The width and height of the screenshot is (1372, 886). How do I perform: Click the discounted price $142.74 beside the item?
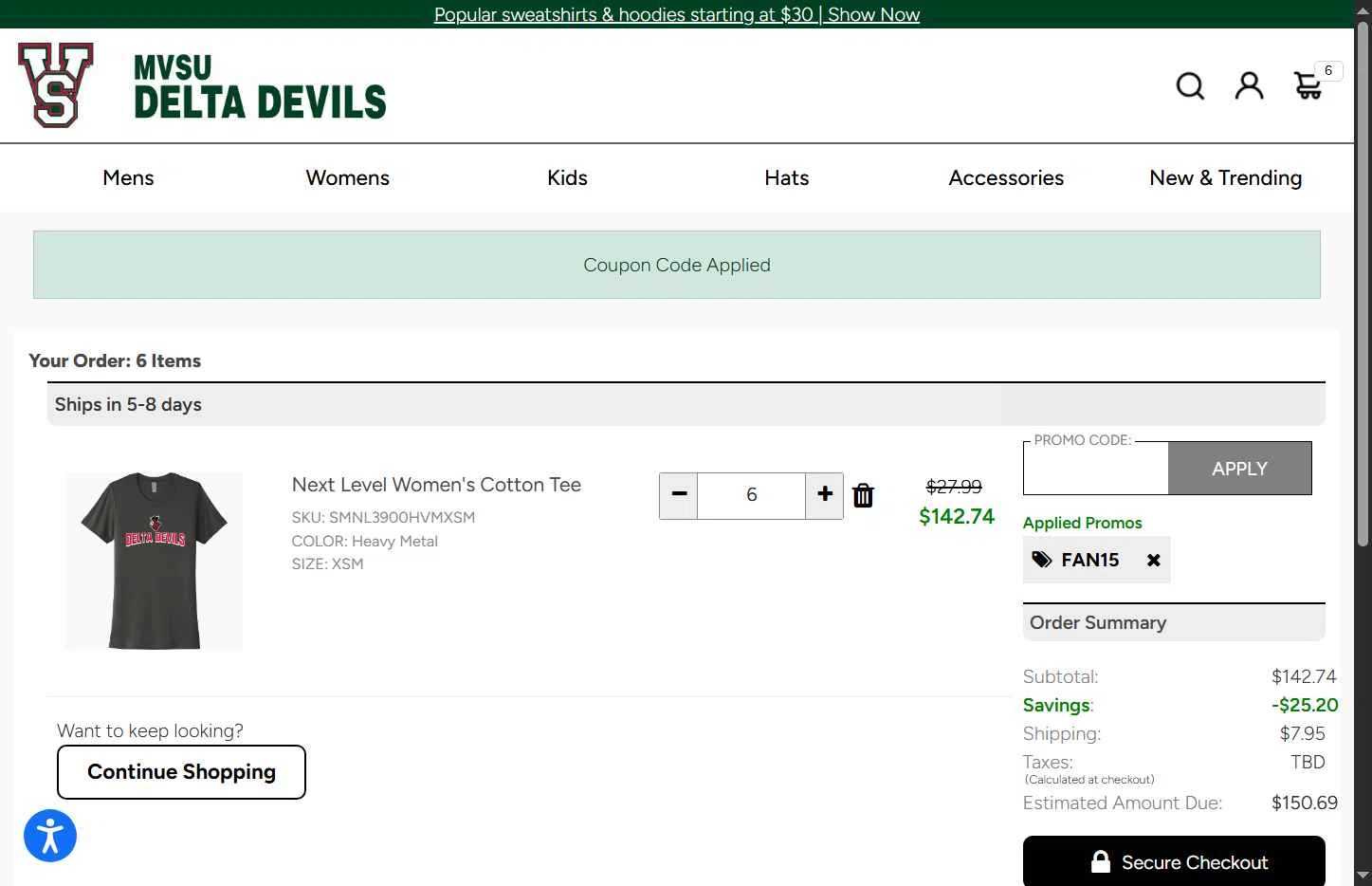[x=957, y=516]
